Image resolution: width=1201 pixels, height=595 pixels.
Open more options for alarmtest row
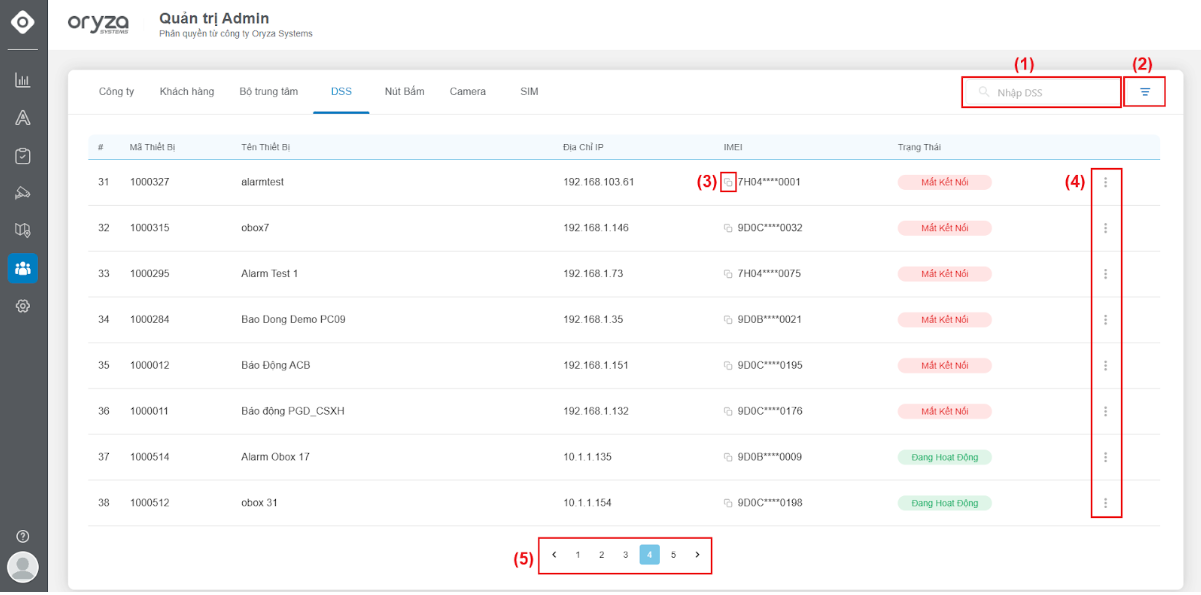(x=1105, y=182)
